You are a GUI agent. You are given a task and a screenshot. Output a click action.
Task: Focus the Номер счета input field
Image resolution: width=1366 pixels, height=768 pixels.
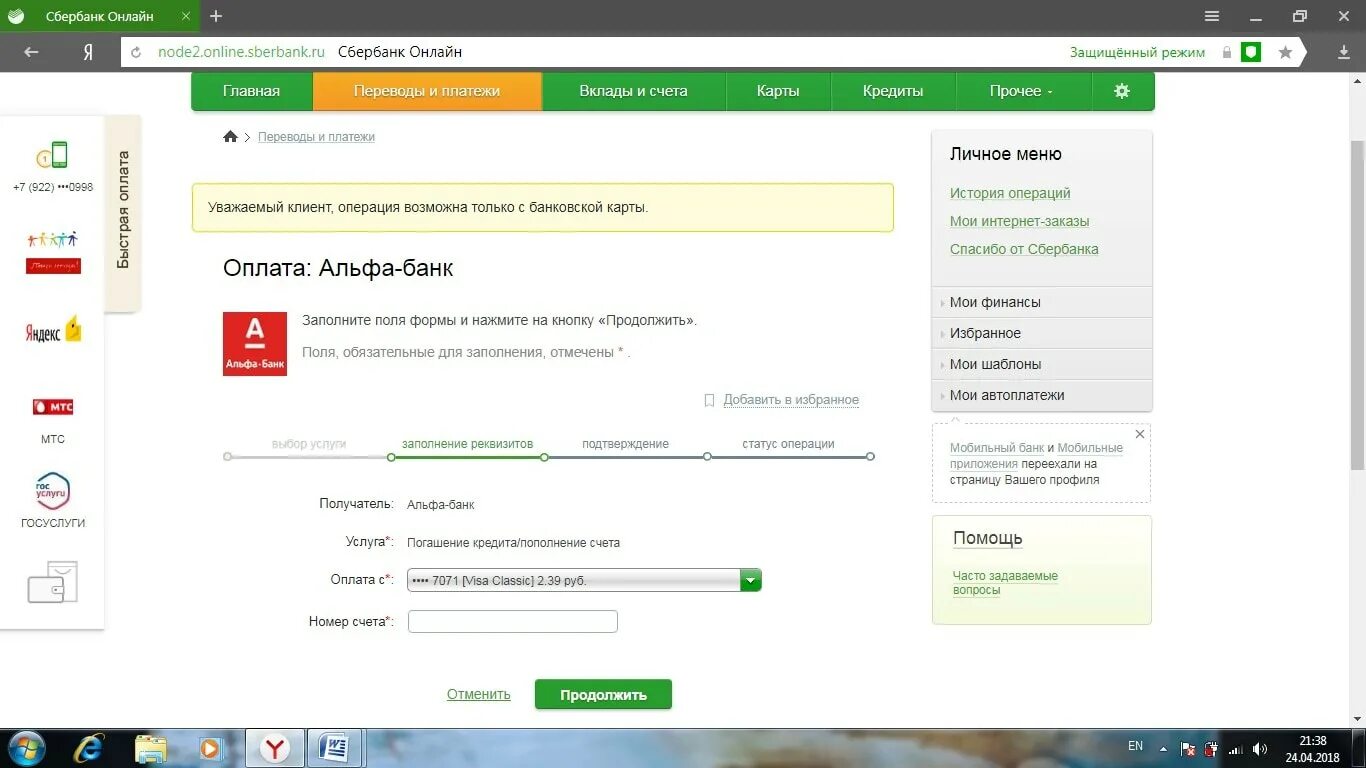[x=513, y=622]
